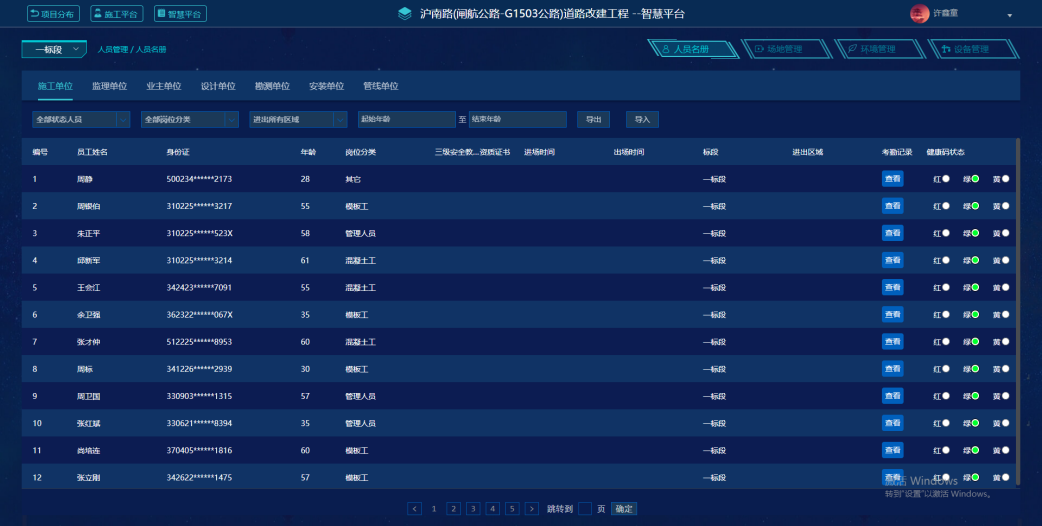Click ID number 370405******1816

click(199, 450)
